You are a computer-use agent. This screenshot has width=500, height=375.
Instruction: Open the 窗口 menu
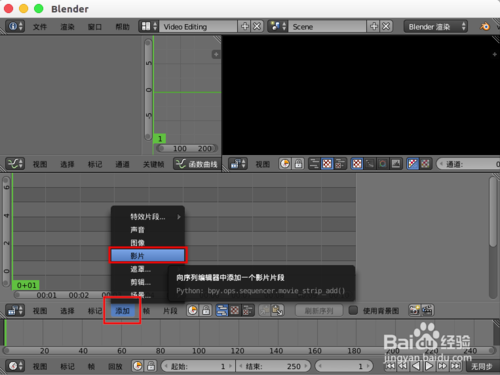click(x=95, y=27)
